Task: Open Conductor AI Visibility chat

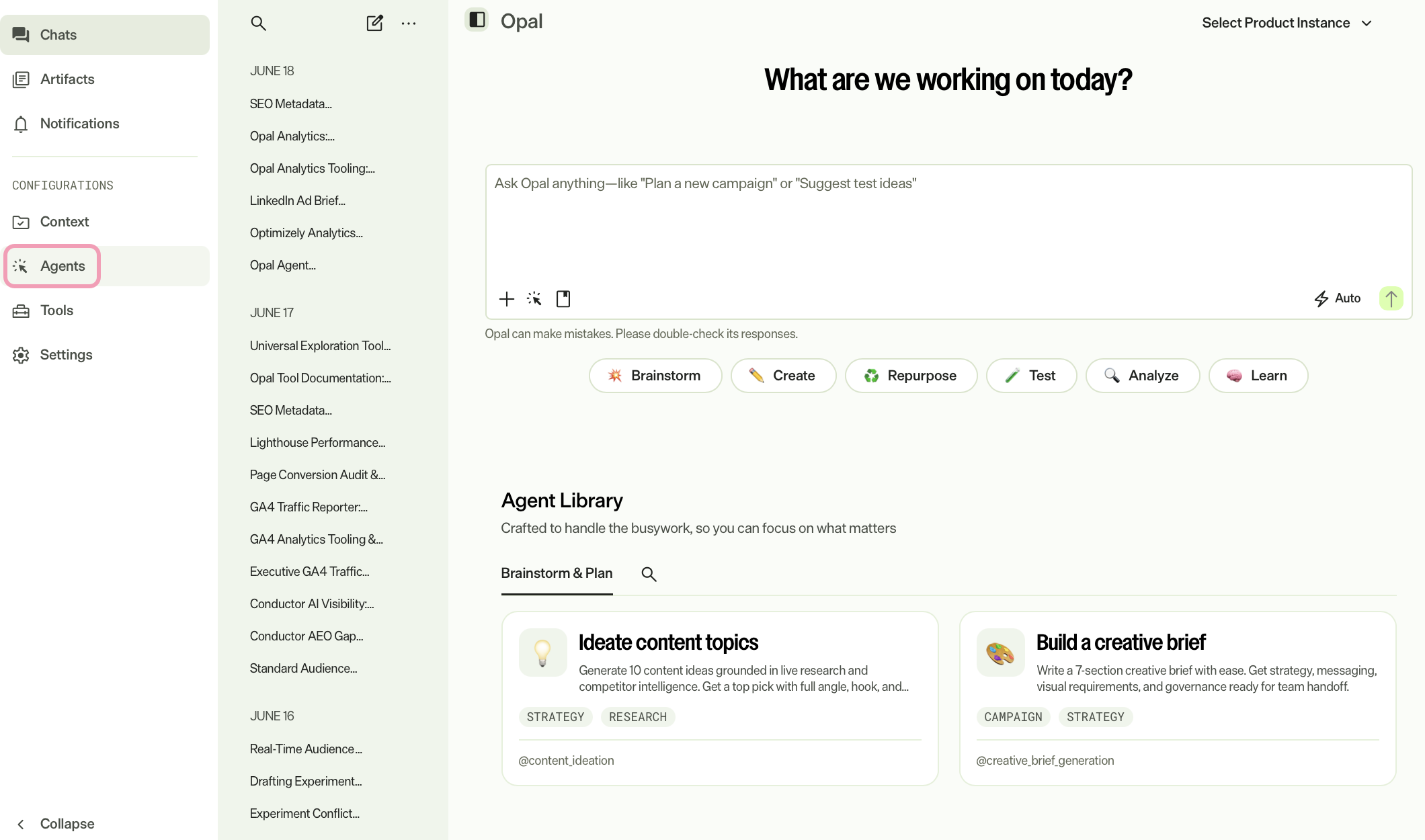Action: [x=312, y=604]
